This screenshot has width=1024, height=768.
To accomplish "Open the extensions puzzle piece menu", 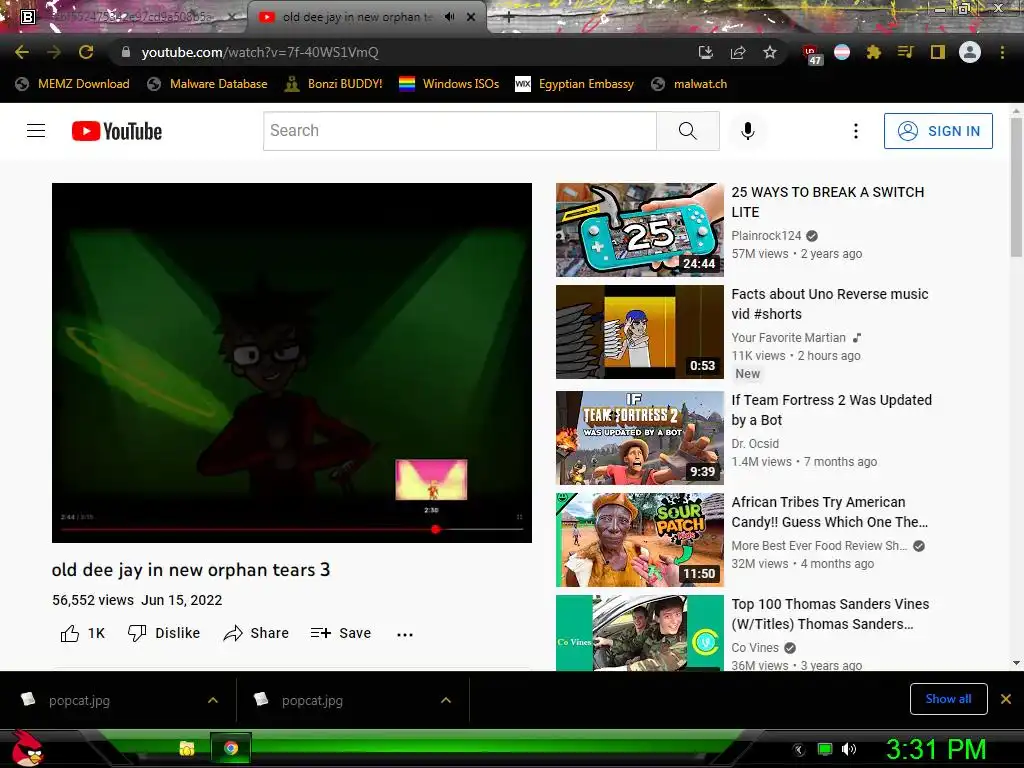I will pyautogui.click(x=873, y=52).
